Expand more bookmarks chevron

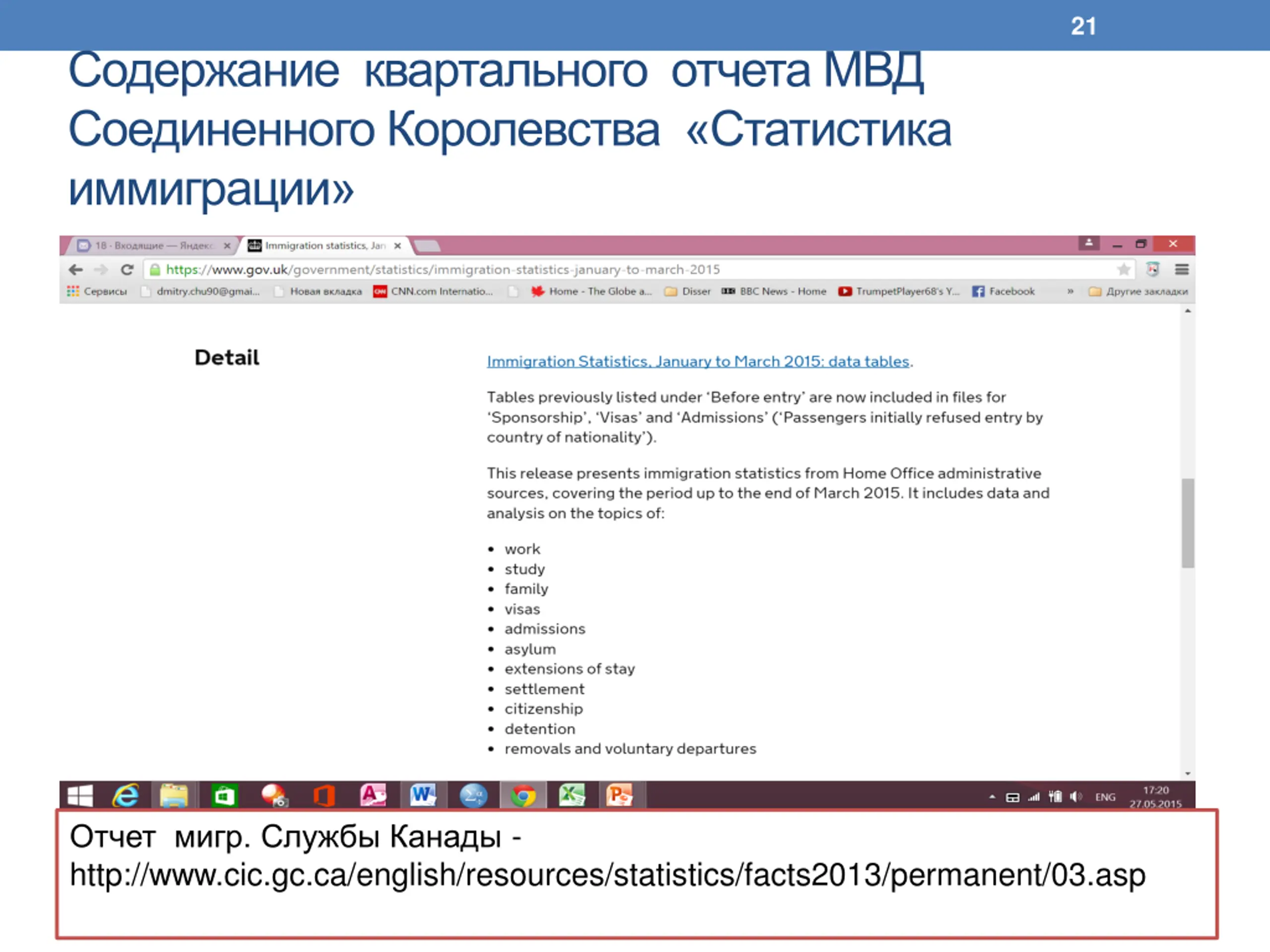[1070, 292]
